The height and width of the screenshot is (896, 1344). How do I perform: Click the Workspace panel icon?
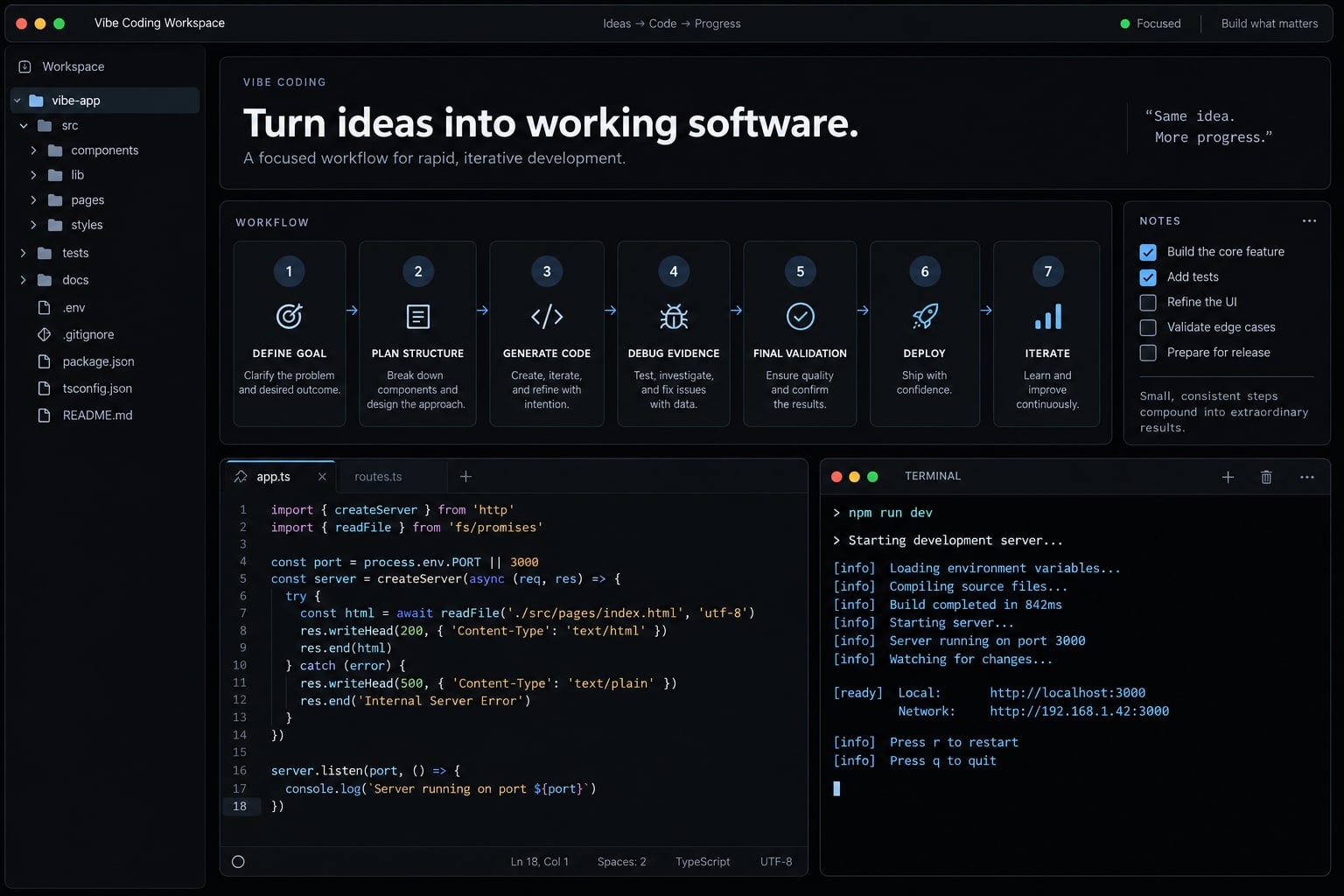(x=24, y=66)
